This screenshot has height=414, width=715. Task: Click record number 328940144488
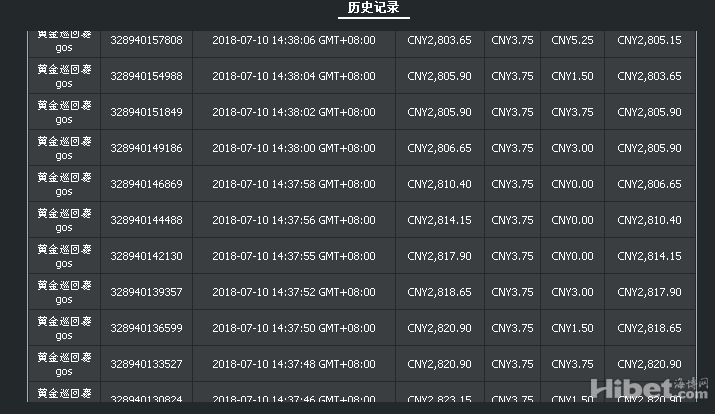(146, 220)
